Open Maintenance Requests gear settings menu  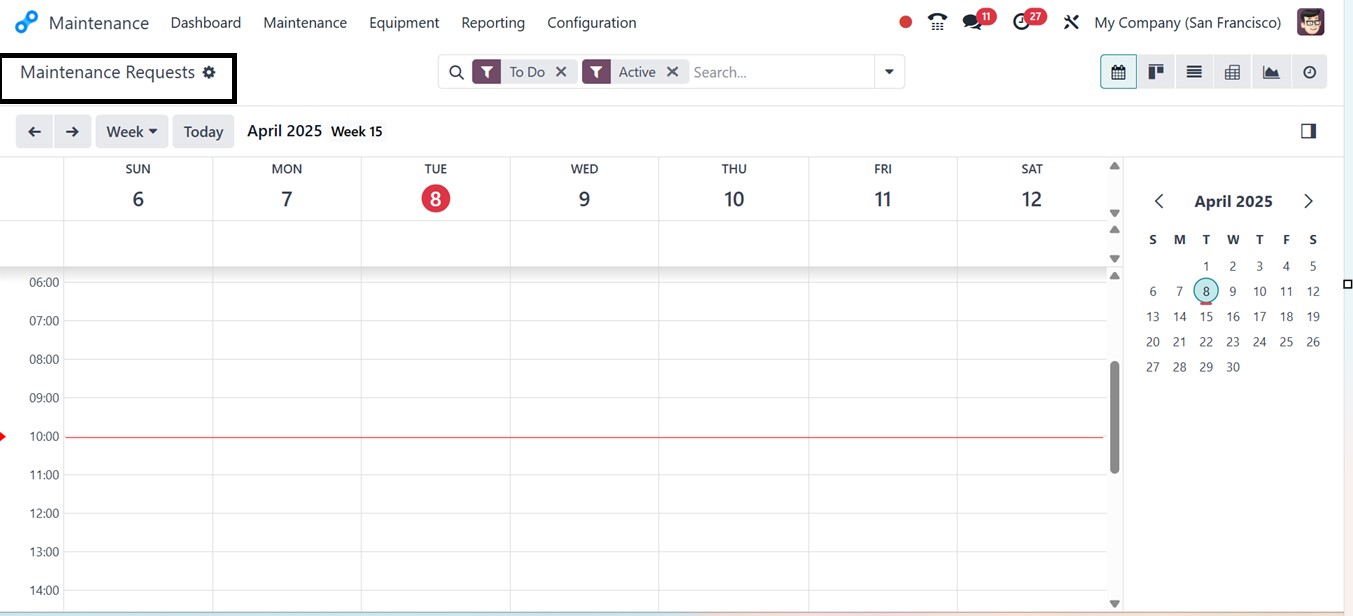[x=209, y=72]
